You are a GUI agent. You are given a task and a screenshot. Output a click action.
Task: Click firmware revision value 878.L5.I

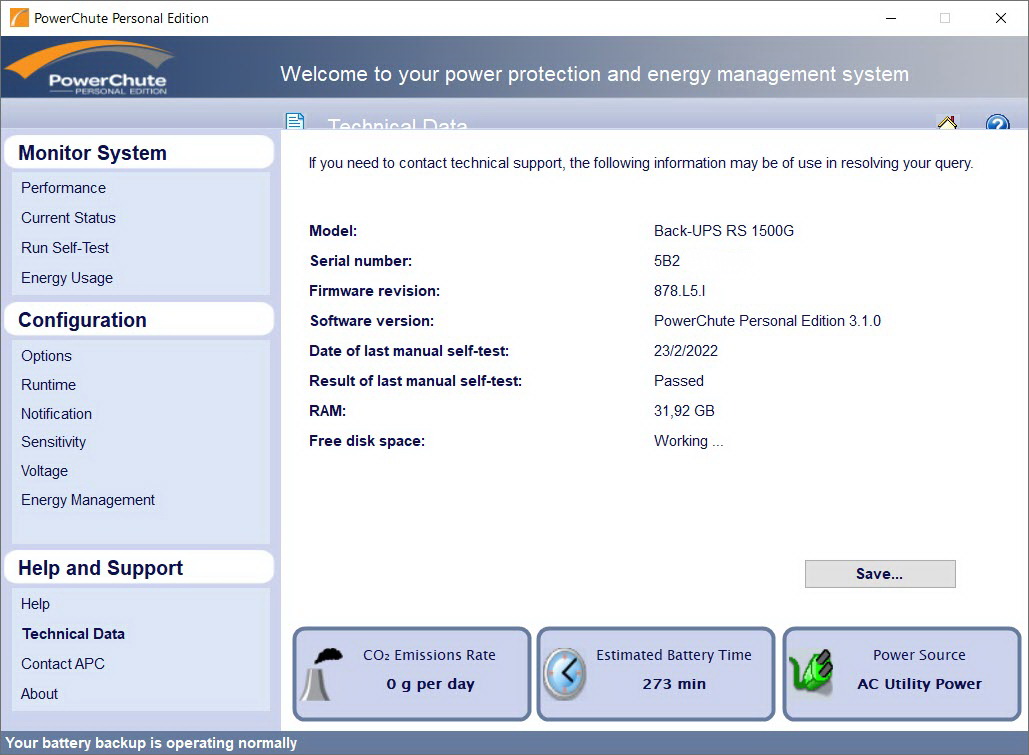(679, 291)
